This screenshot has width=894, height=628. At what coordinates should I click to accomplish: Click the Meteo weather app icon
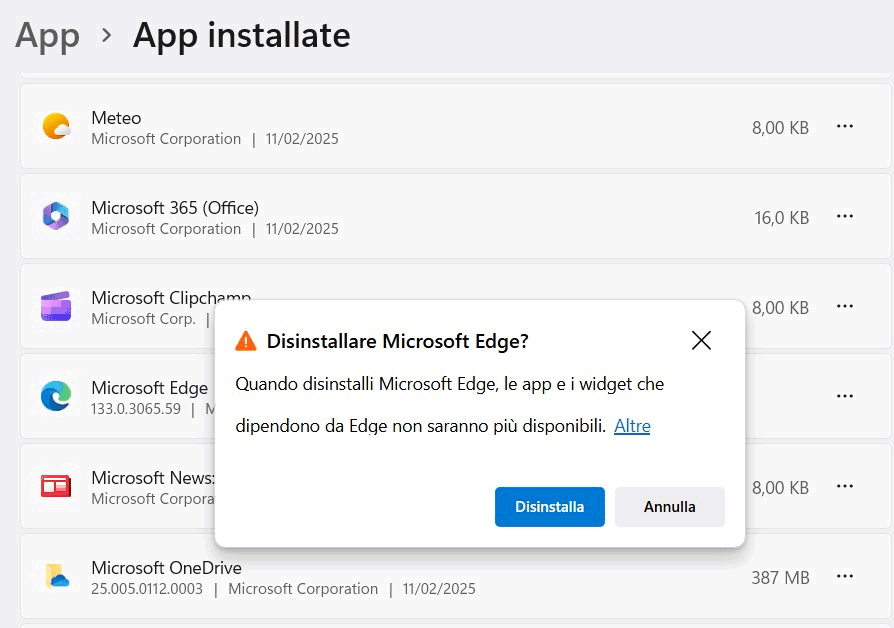click(56, 127)
